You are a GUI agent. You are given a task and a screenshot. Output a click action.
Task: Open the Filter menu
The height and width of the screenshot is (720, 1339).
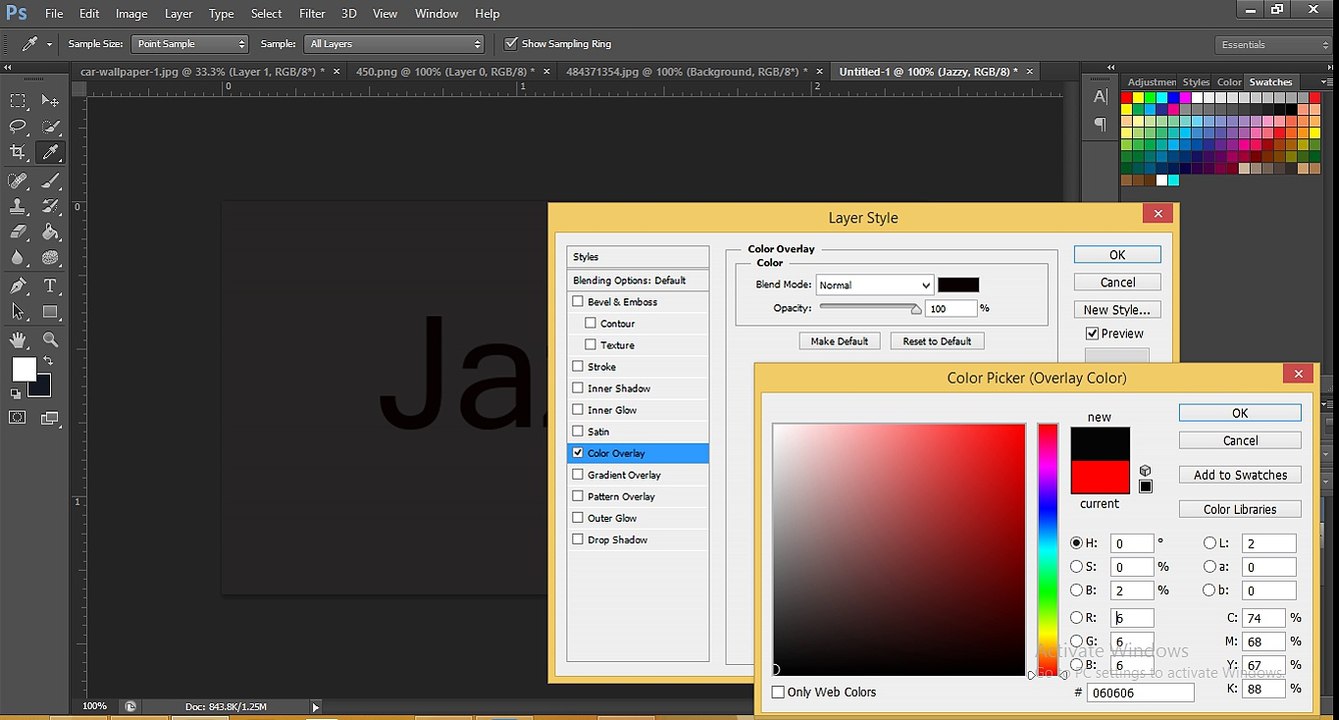(x=312, y=14)
